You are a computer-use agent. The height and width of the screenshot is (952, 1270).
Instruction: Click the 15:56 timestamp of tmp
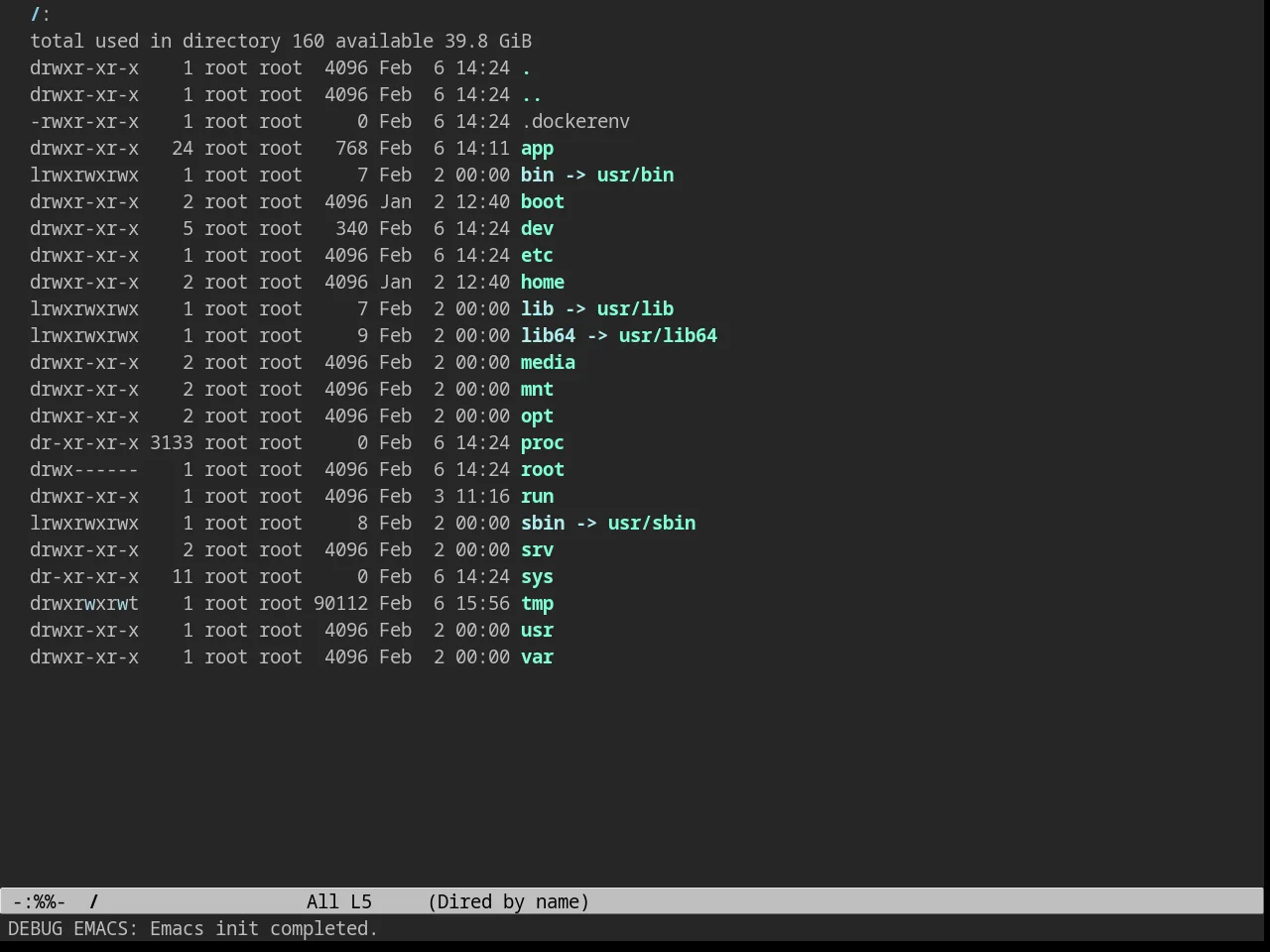point(482,604)
